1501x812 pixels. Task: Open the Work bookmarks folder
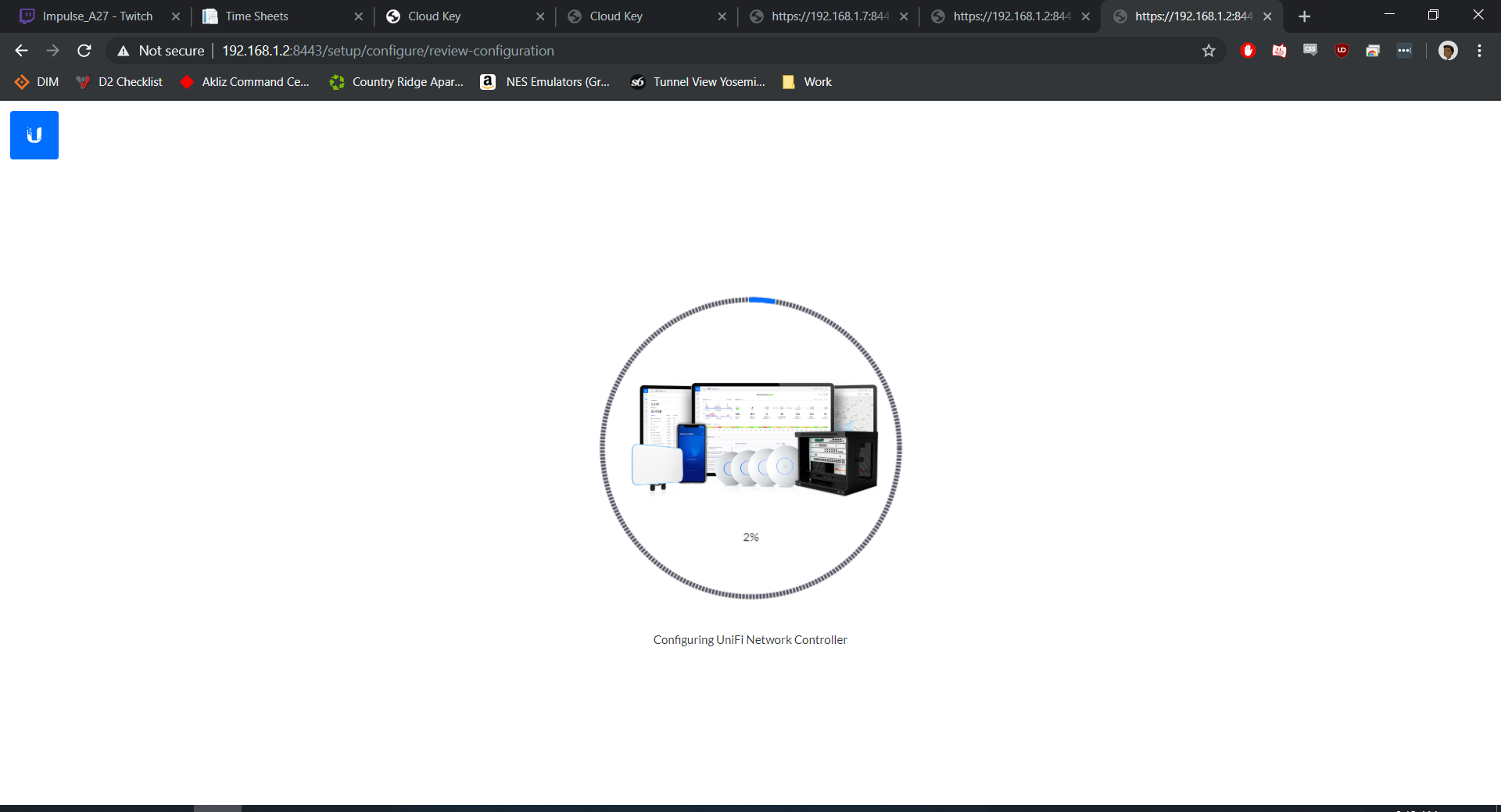click(808, 82)
